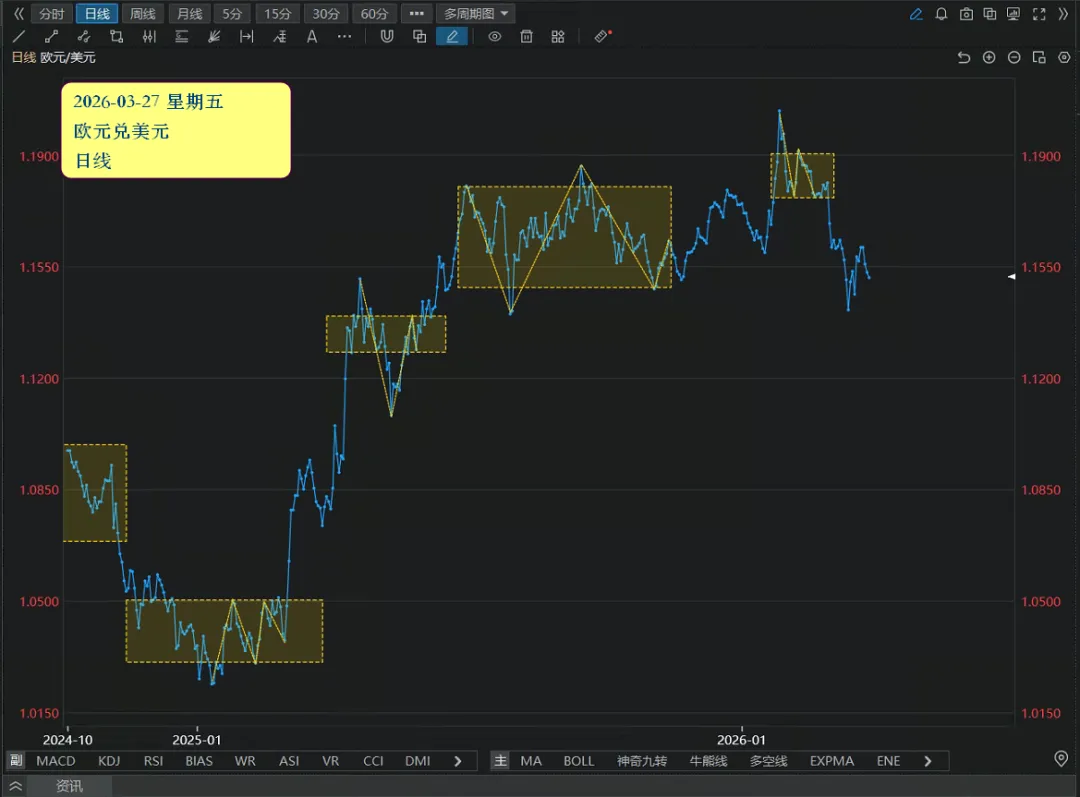Switch to 周线 weekly period
The height and width of the screenshot is (797, 1080).
pos(143,14)
